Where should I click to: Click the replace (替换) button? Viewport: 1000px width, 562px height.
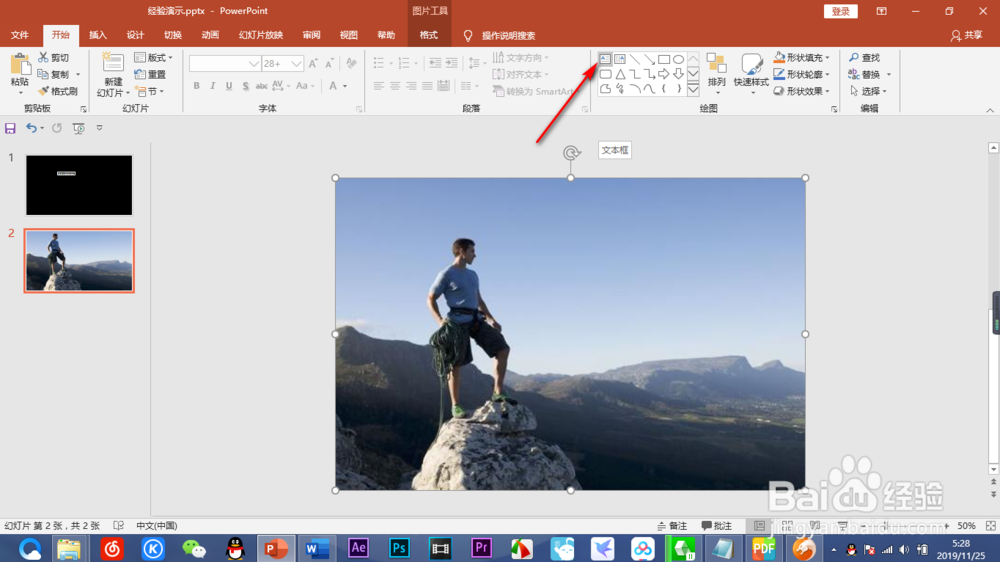tap(865, 75)
